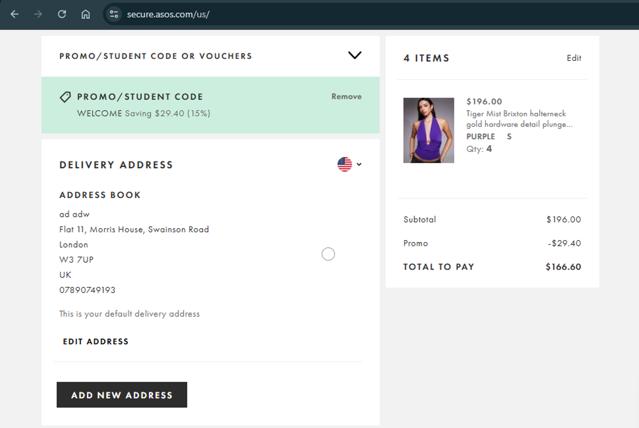Select the London address radio button

point(328,254)
